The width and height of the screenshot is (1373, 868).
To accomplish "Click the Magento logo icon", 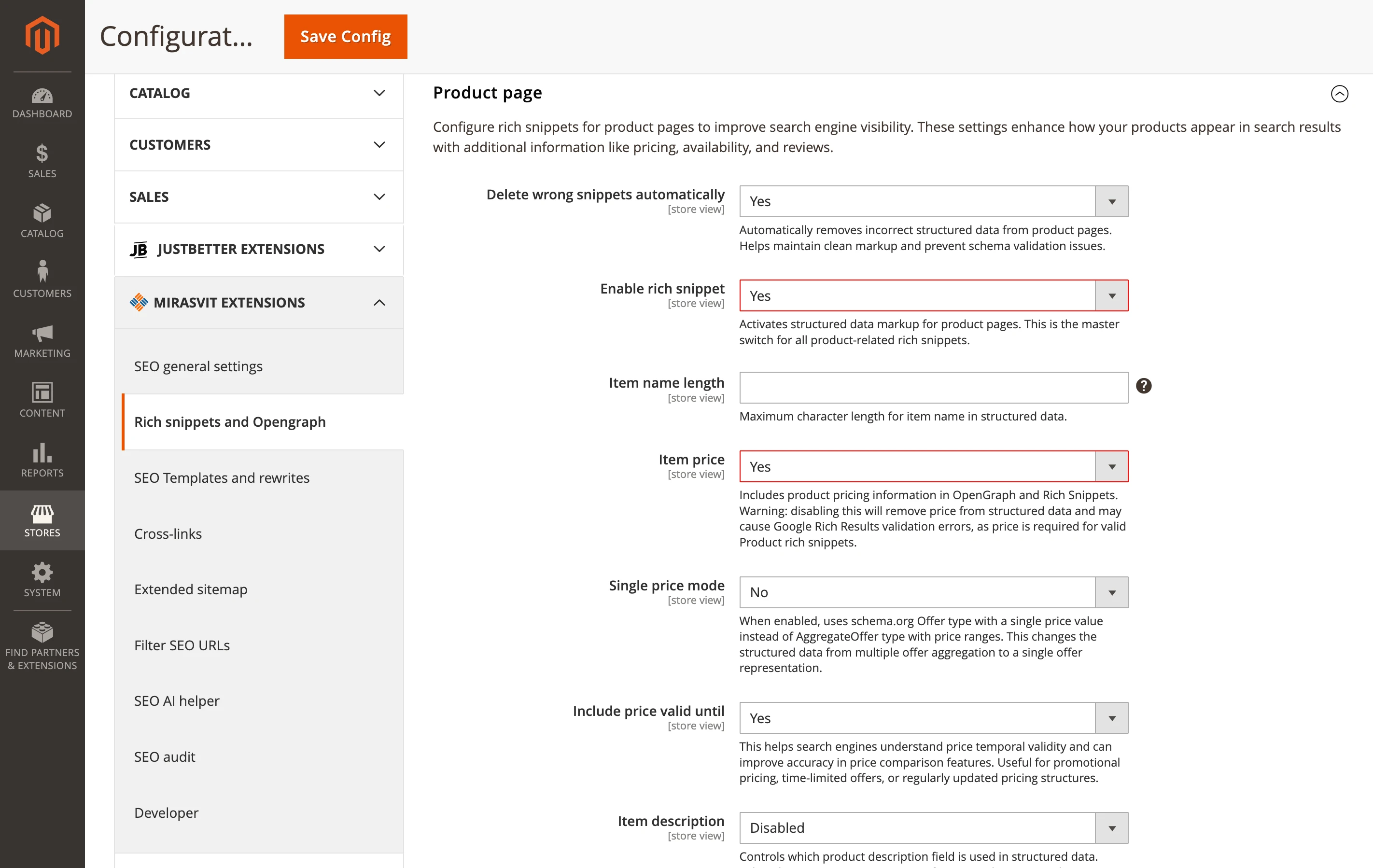I will (42, 35).
